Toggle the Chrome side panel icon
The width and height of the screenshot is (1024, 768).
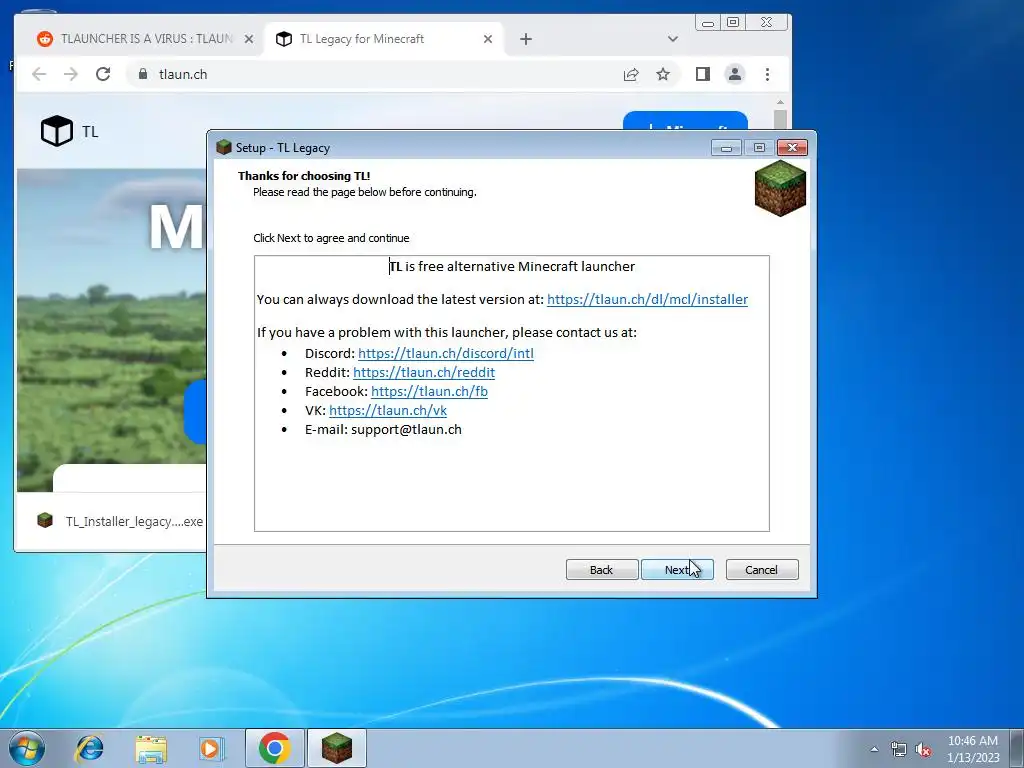point(703,74)
